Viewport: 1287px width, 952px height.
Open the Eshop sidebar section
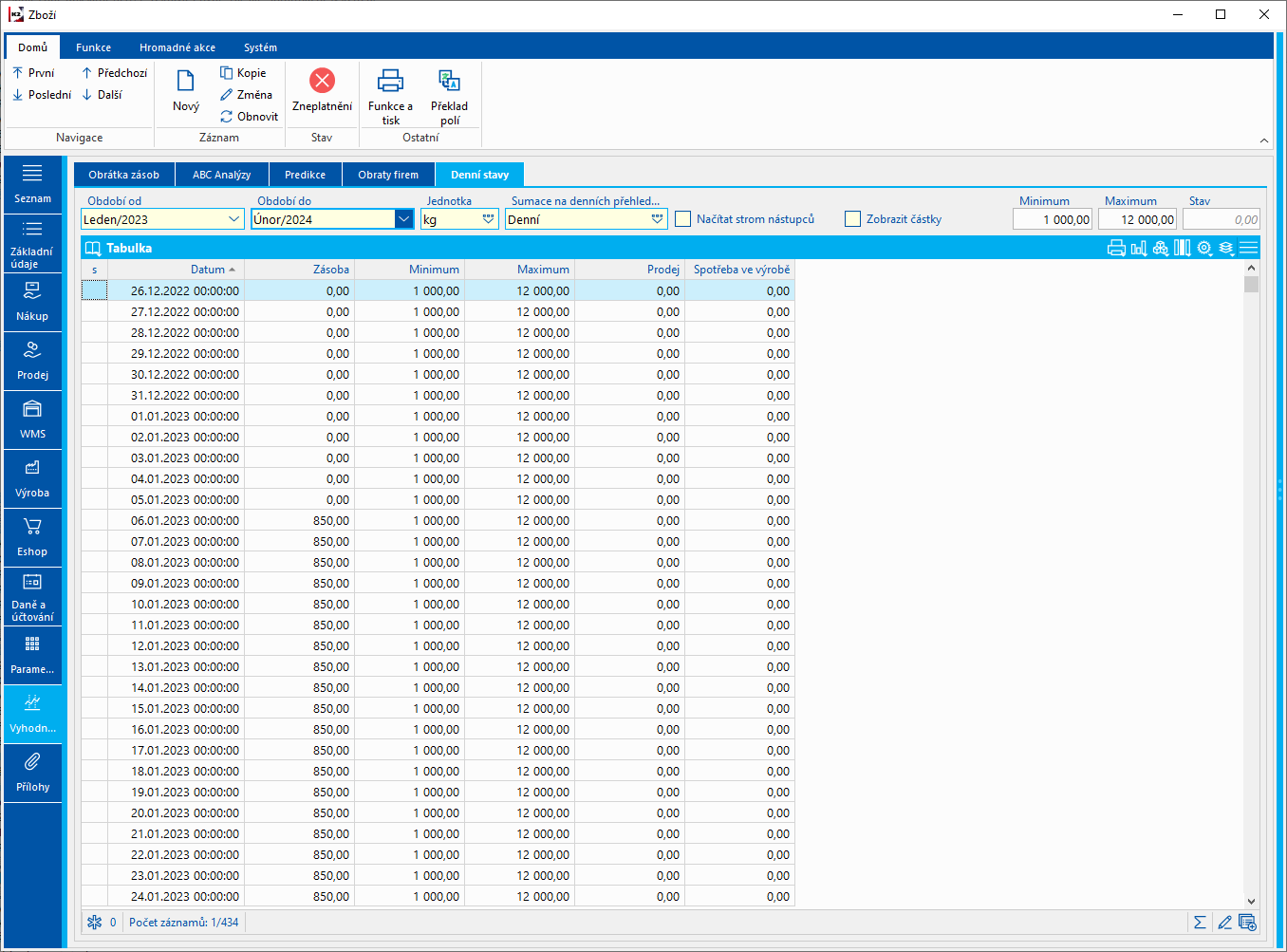click(32, 537)
